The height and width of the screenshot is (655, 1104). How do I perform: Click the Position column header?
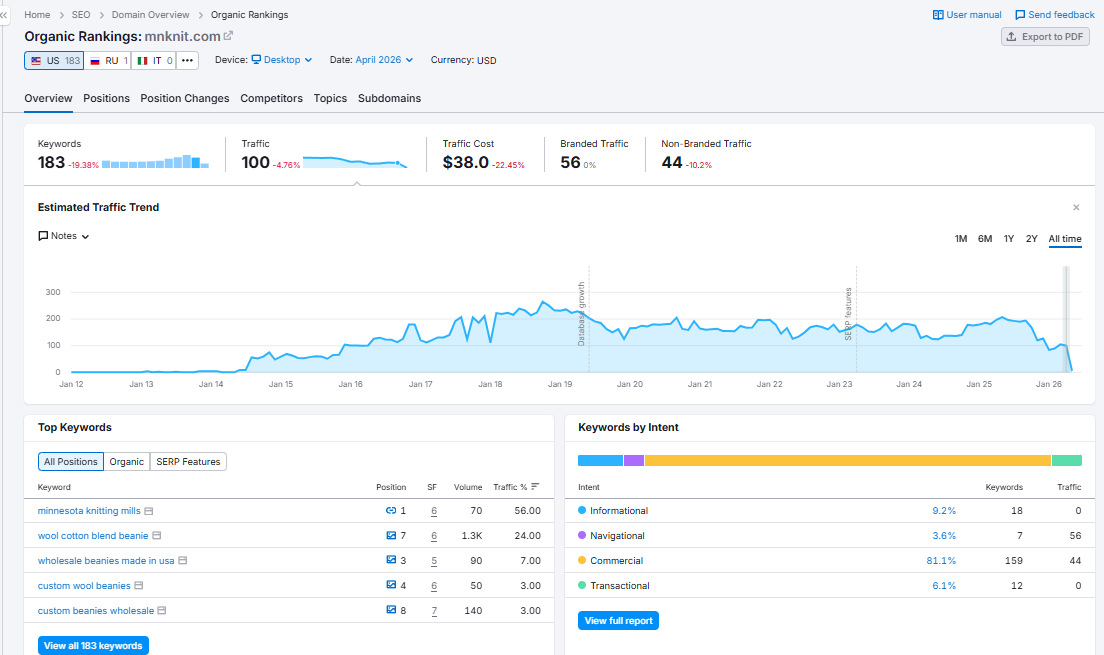391,487
